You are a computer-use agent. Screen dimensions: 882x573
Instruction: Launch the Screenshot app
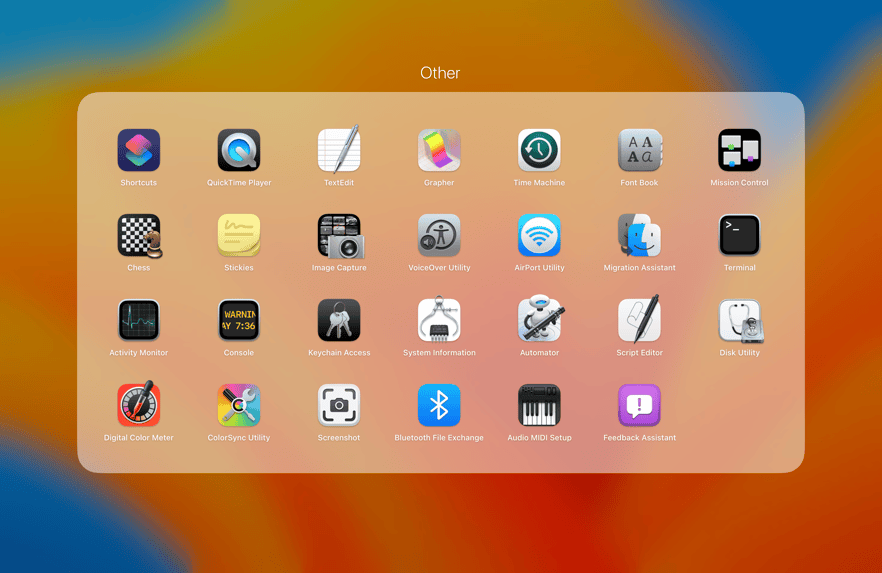[x=339, y=405]
